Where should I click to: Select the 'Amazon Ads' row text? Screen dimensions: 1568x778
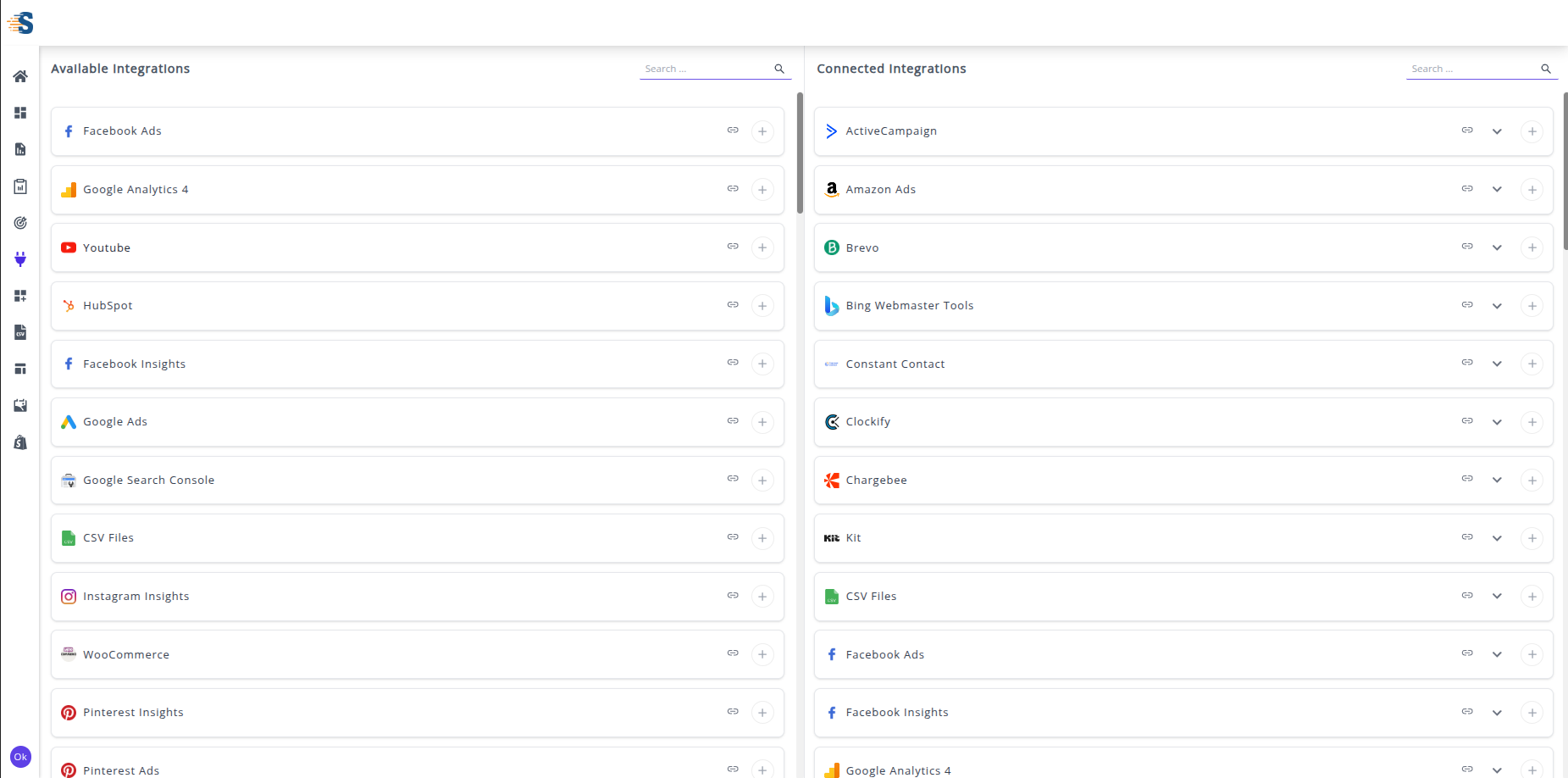click(x=881, y=190)
